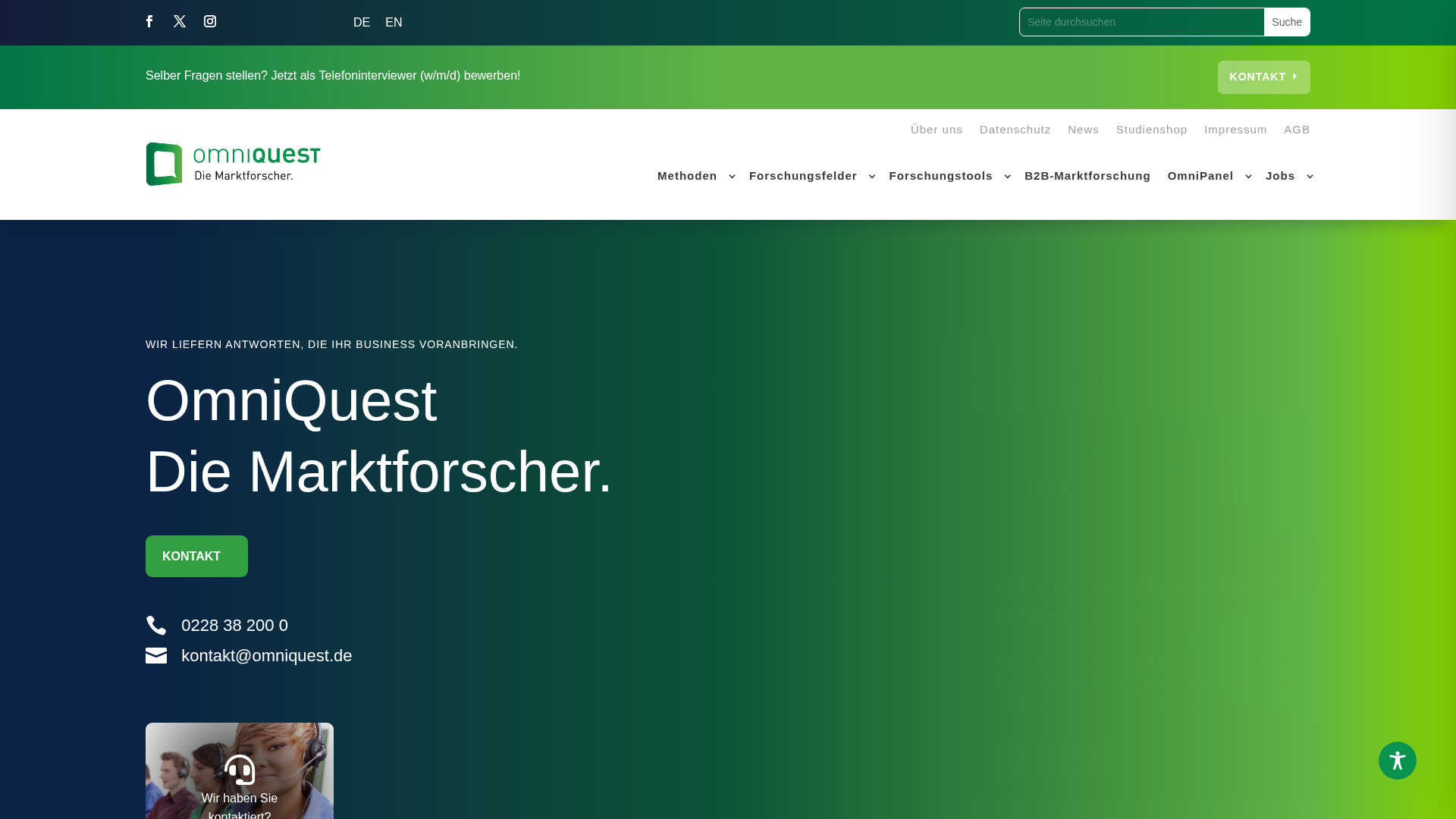Open the Datenschutz link
Screen dimensions: 1456x819
click(1015, 130)
